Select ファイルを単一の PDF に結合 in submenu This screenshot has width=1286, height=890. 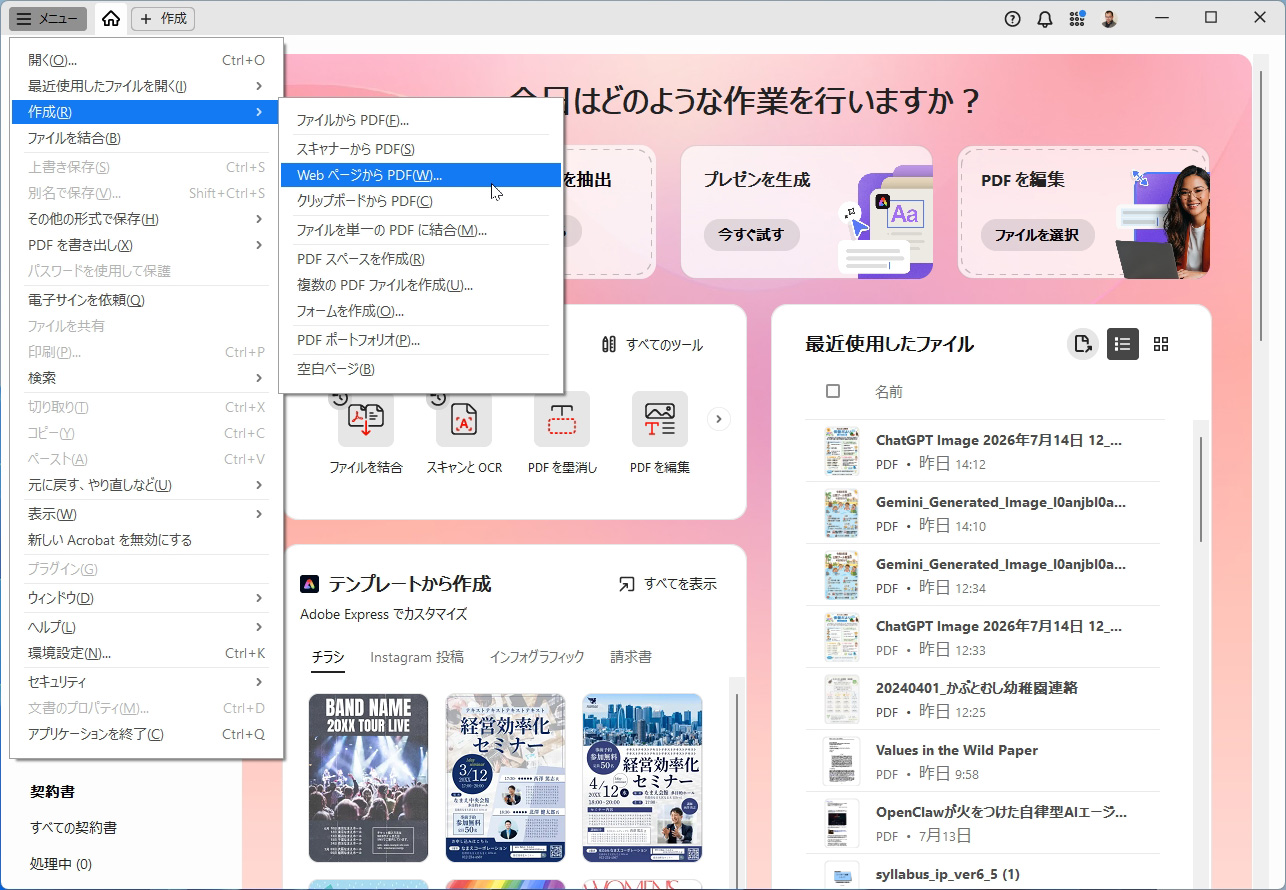click(x=421, y=230)
